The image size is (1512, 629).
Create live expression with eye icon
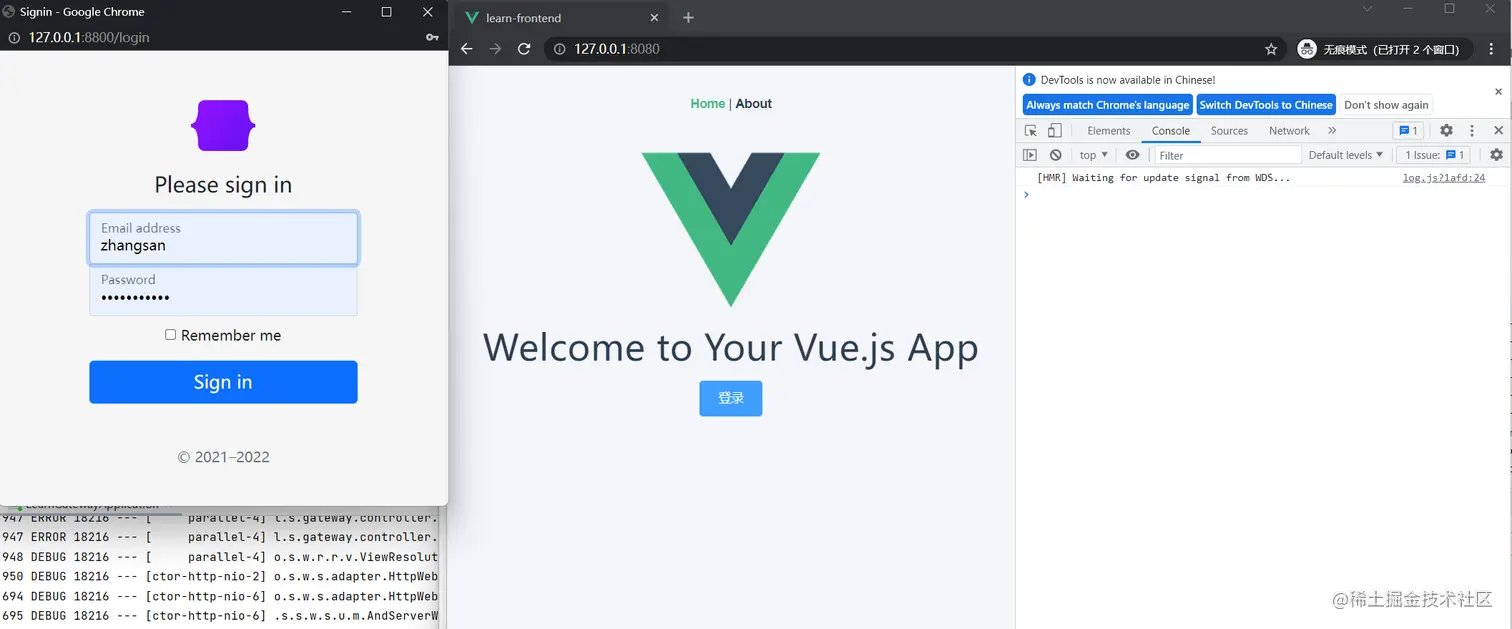pos(1132,155)
